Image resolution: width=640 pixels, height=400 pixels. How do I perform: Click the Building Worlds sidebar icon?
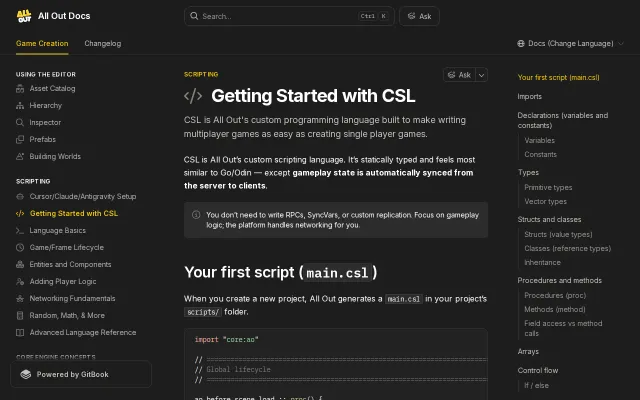coord(20,157)
